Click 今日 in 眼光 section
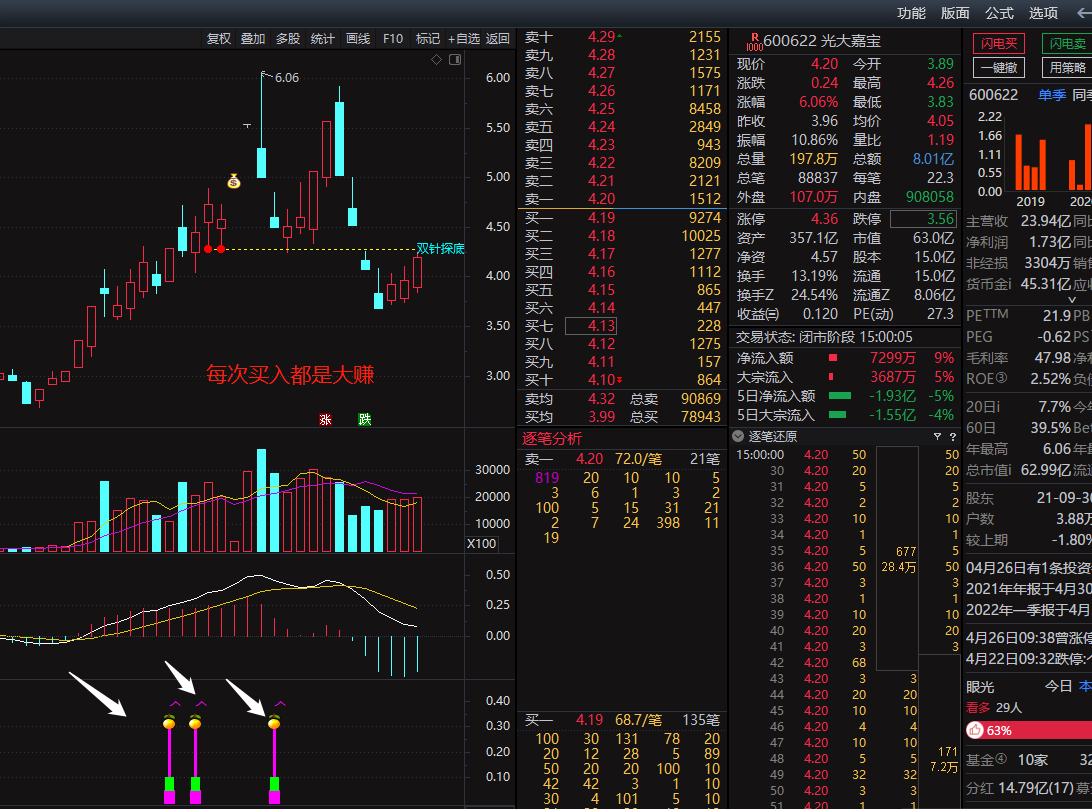 (x=1059, y=686)
